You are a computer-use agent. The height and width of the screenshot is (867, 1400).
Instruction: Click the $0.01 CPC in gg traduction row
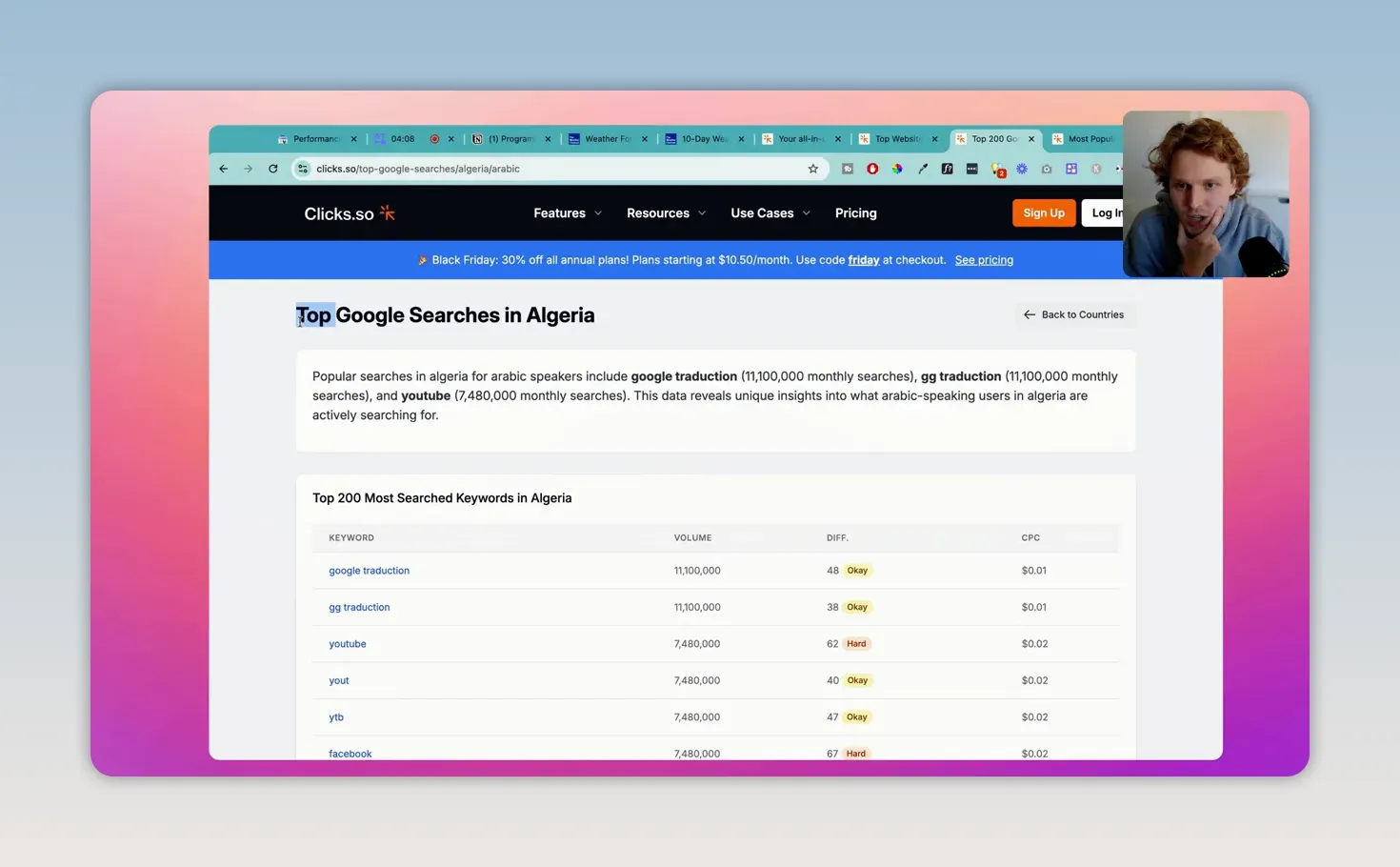click(x=1033, y=607)
